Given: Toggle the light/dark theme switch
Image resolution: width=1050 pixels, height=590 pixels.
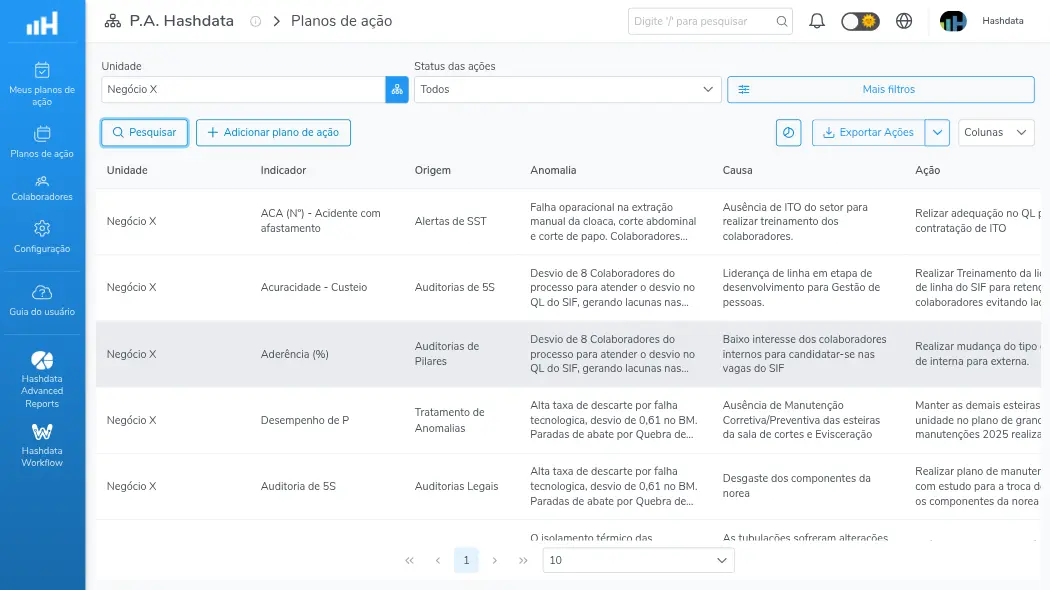Looking at the screenshot, I should [860, 21].
